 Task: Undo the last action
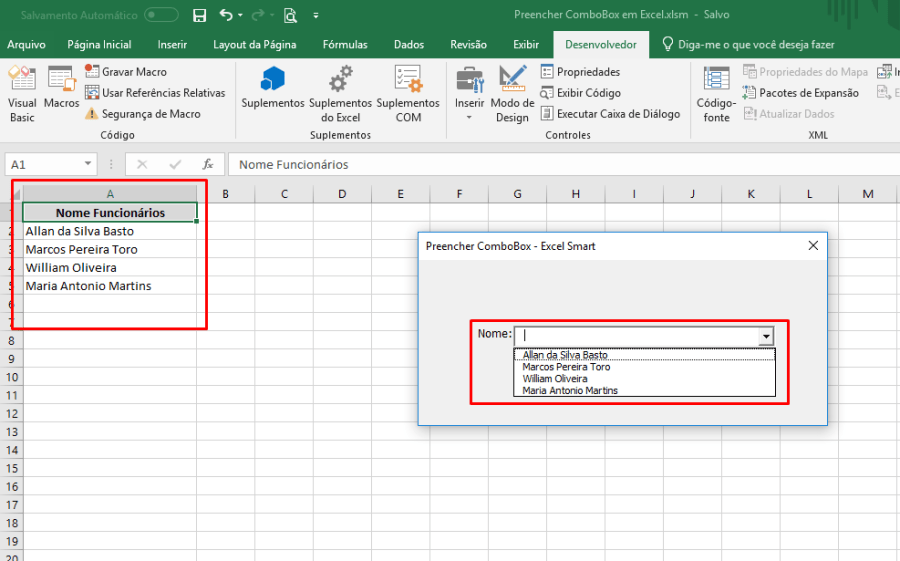click(226, 16)
